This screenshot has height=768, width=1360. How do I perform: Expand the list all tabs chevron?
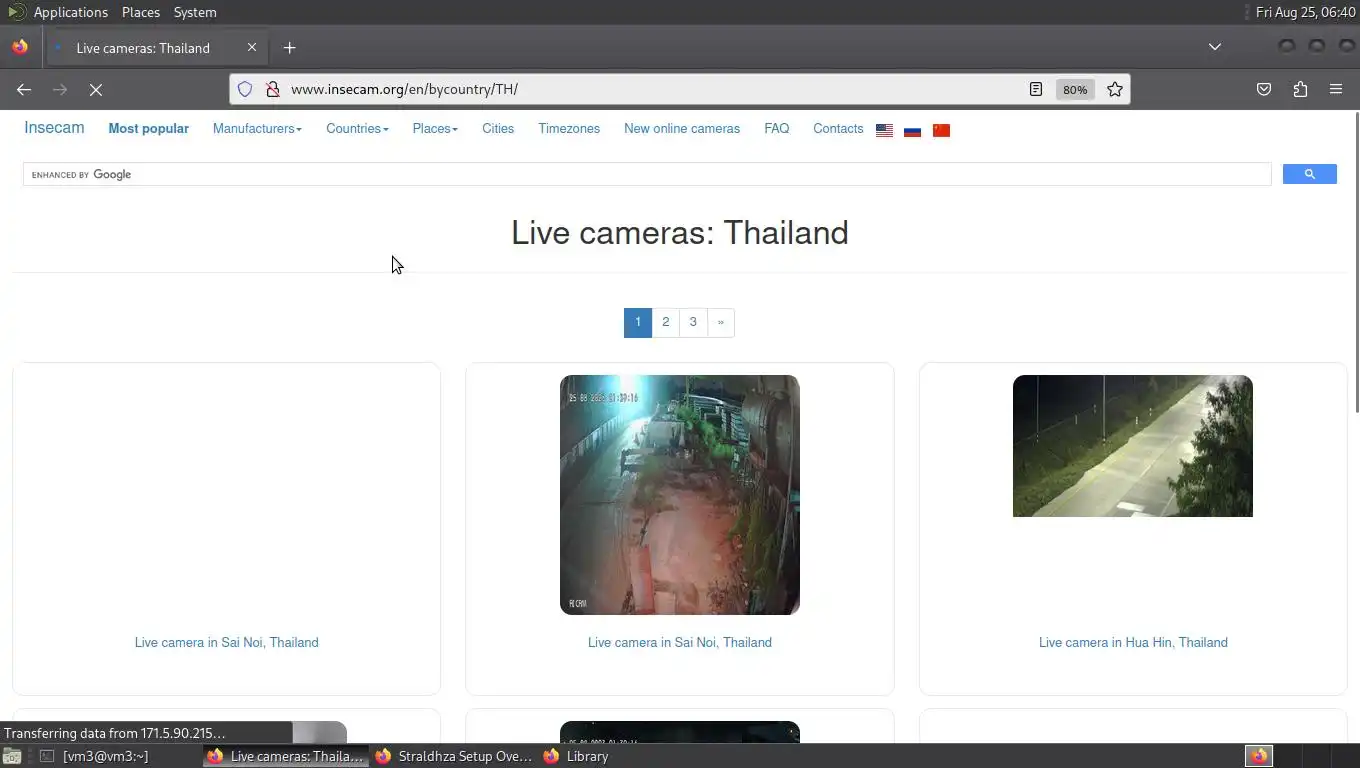pyautogui.click(x=1215, y=47)
